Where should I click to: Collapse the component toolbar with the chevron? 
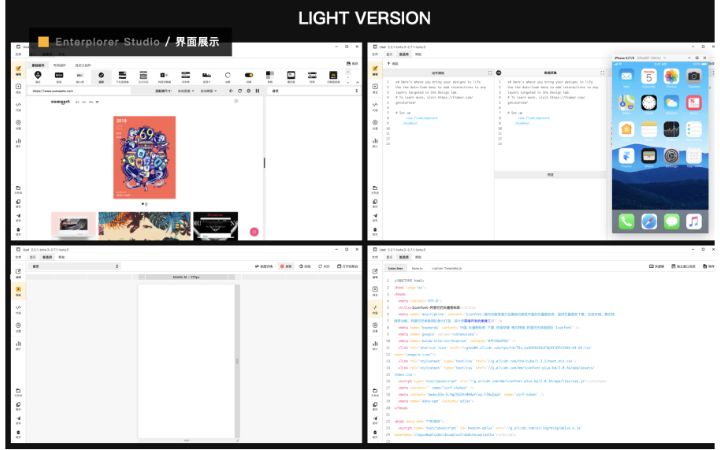coord(357,82)
